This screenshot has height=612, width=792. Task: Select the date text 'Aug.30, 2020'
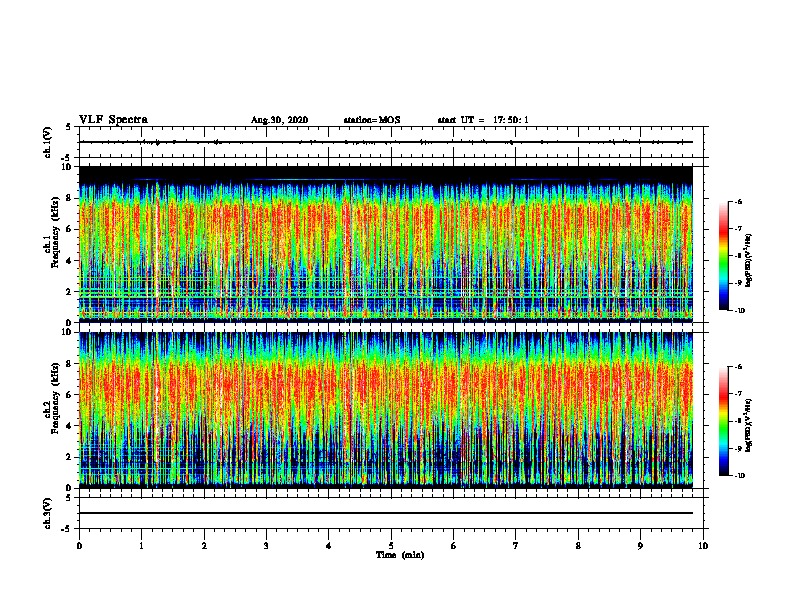coord(279,120)
